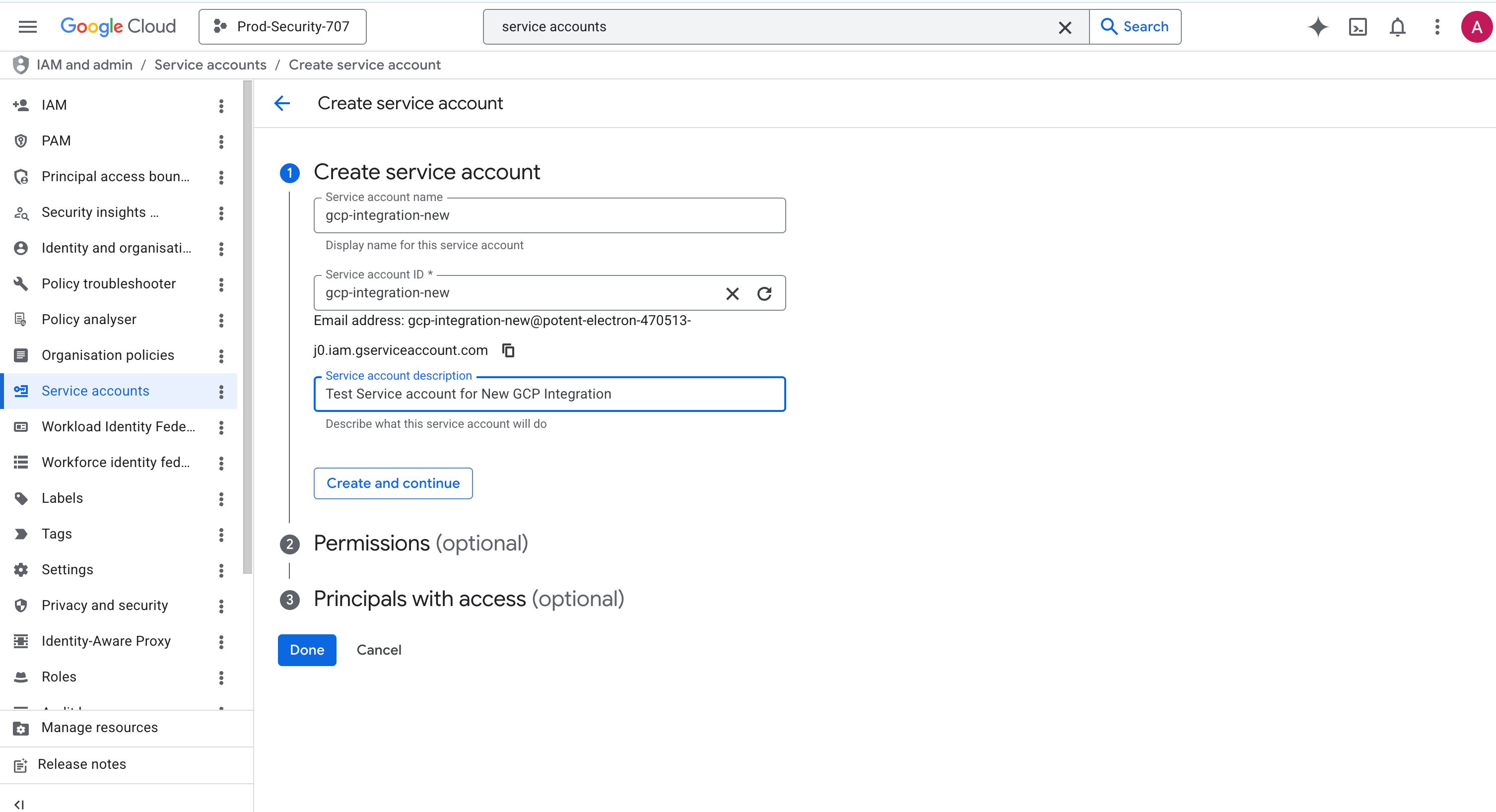
Task: Open more options for Labels
Action: point(221,498)
